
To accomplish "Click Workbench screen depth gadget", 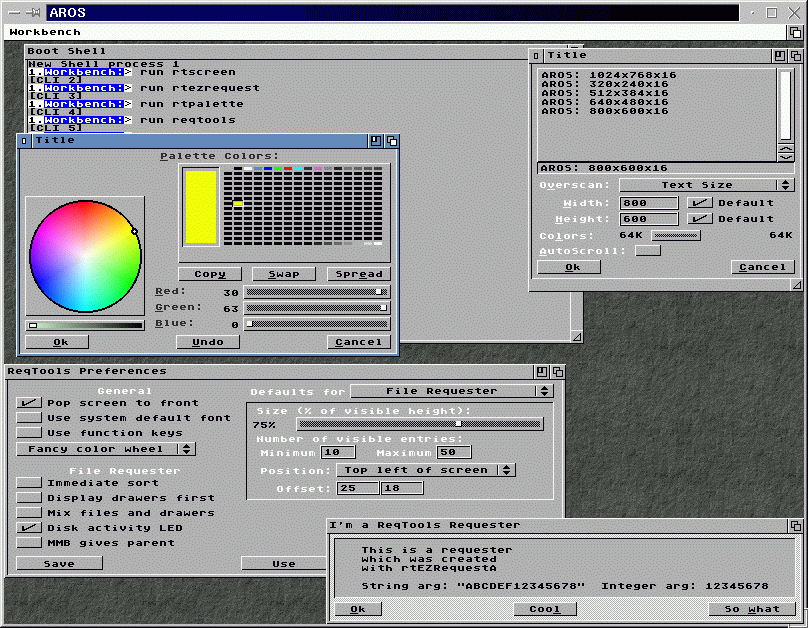I will pyautogui.click(x=795, y=32).
